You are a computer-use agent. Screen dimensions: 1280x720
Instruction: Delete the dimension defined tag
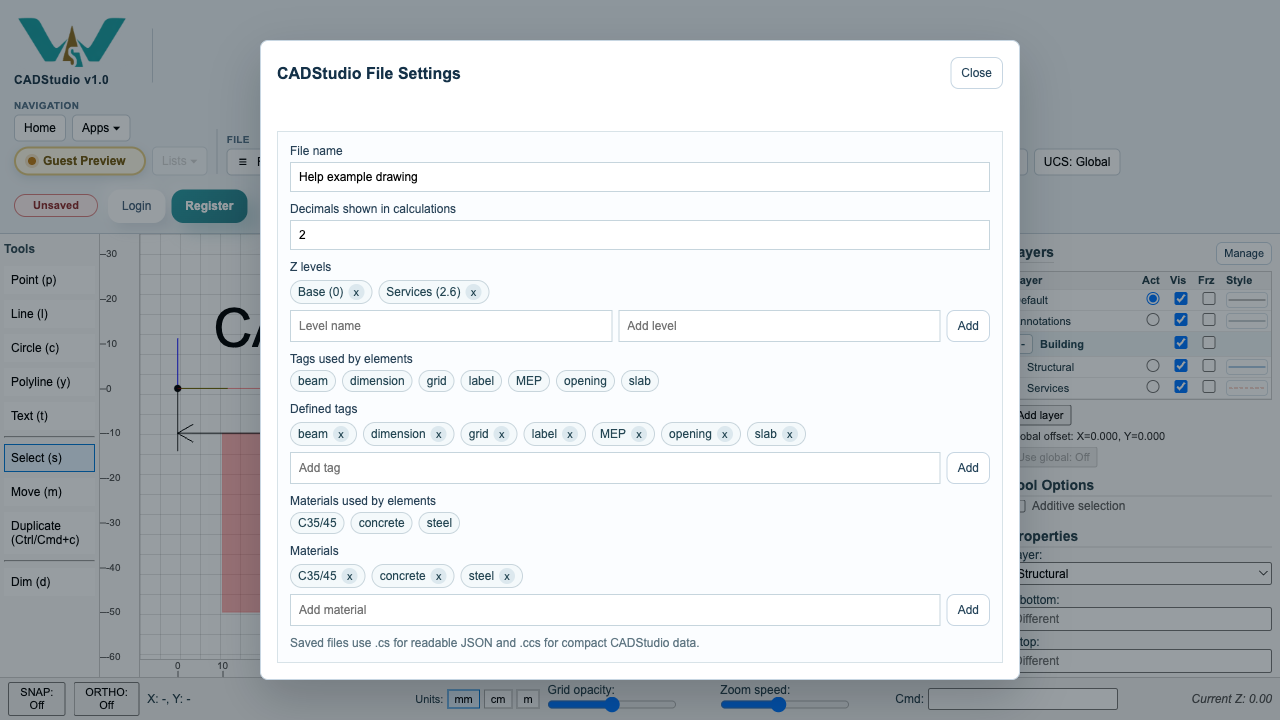point(438,434)
